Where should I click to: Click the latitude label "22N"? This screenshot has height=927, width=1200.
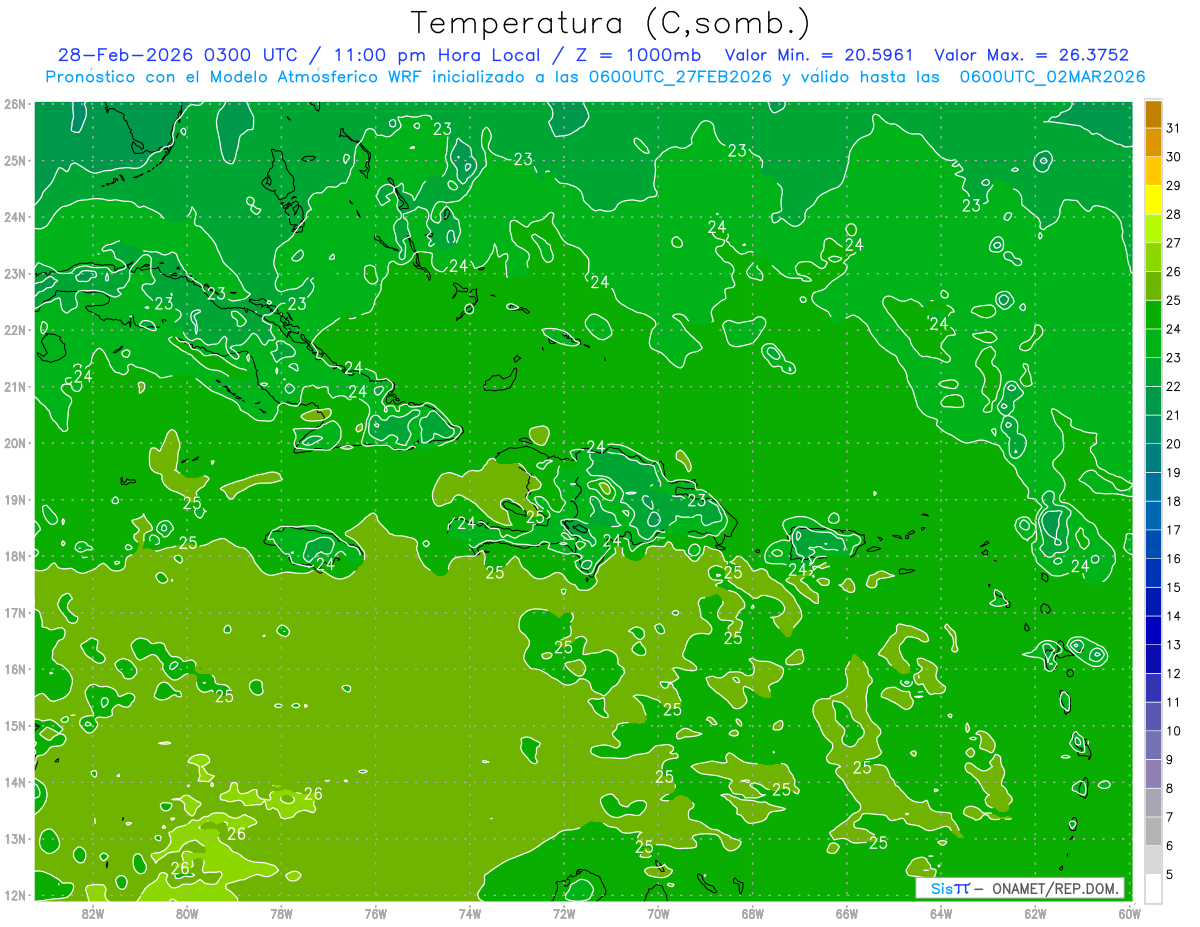tap(15, 330)
